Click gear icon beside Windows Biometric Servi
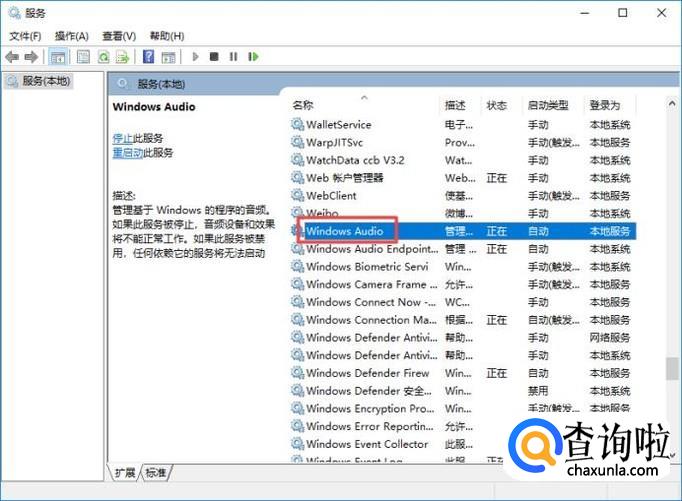Screen dimensions: 682x501 coord(298,267)
